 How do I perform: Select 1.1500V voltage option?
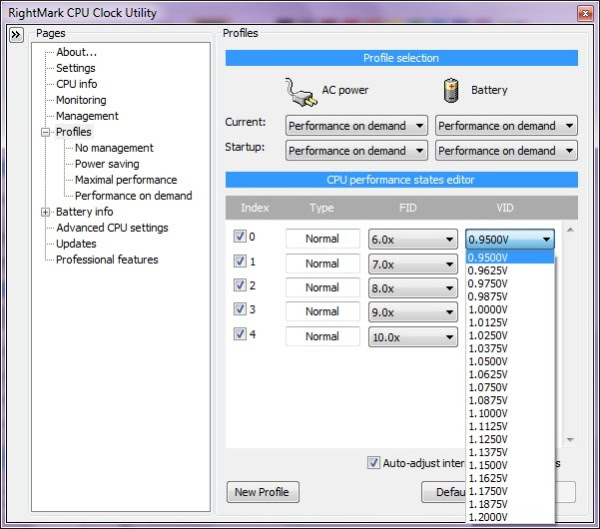tap(510, 465)
